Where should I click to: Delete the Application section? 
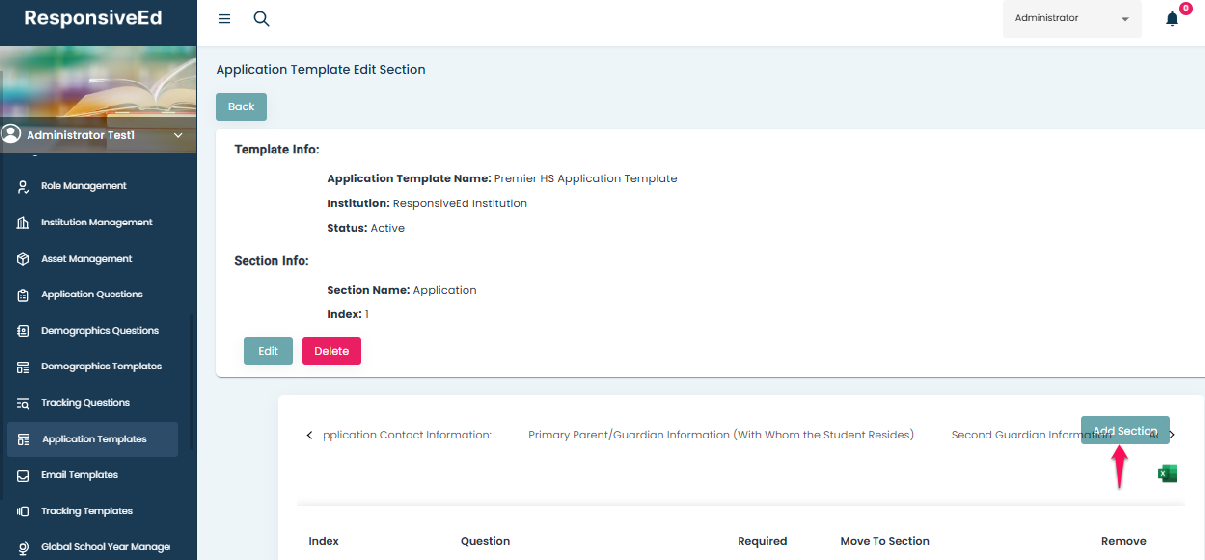[331, 351]
